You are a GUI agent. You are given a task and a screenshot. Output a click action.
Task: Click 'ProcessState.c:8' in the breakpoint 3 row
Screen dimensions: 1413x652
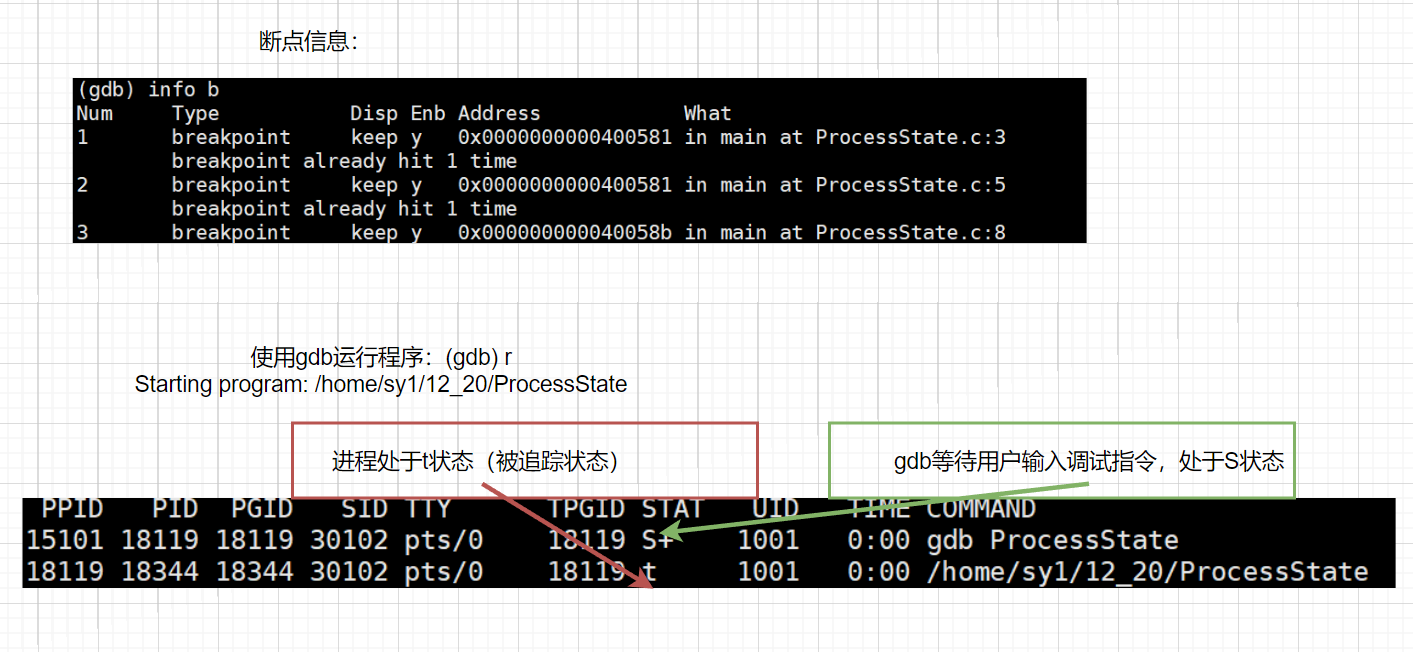tap(910, 233)
